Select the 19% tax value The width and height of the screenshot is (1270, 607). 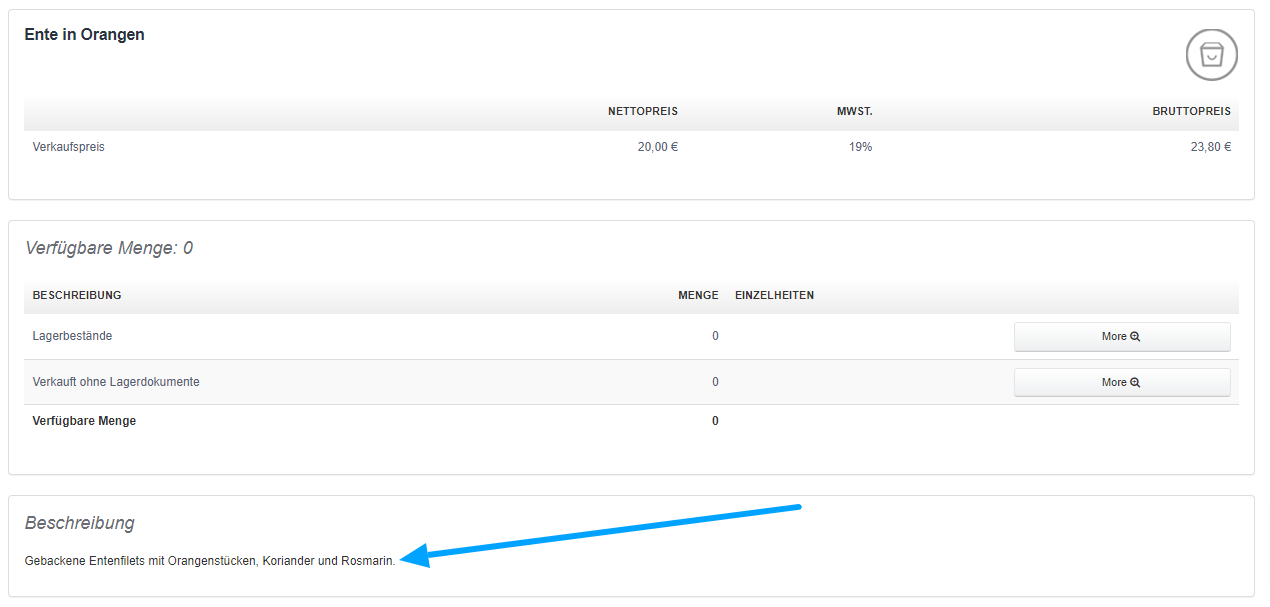point(861,147)
